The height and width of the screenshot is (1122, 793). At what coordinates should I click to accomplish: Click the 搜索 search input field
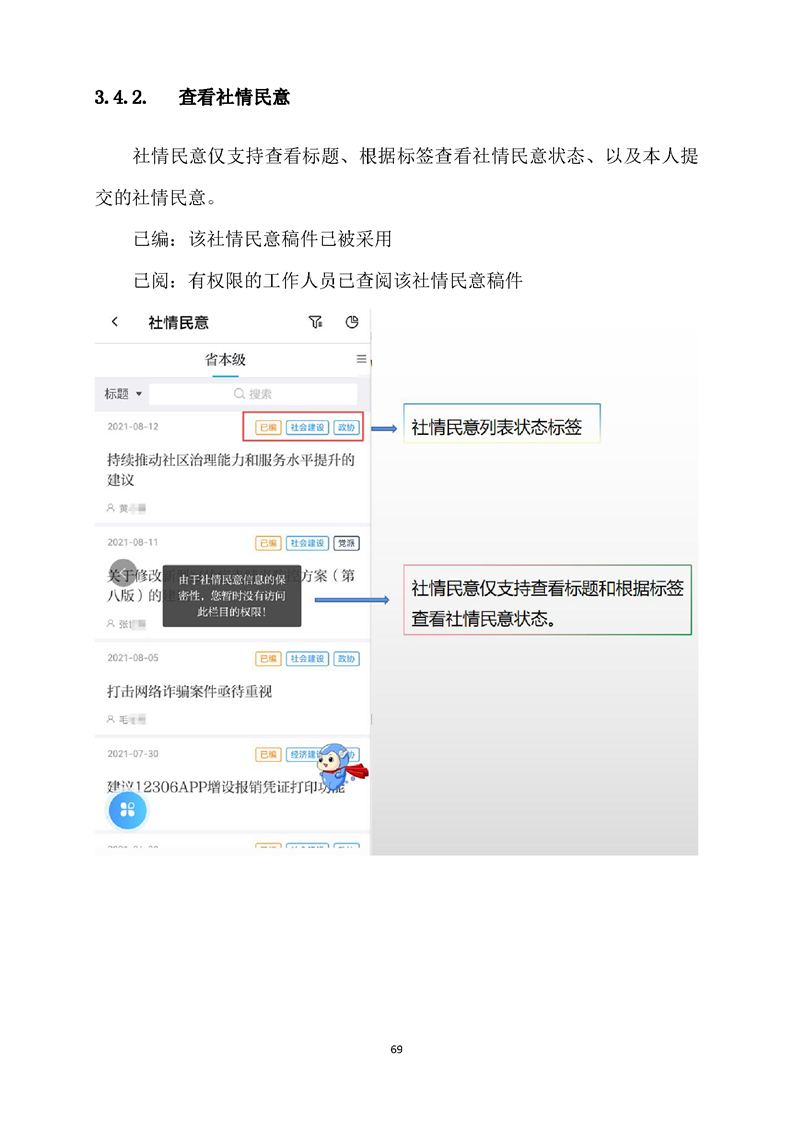point(253,394)
